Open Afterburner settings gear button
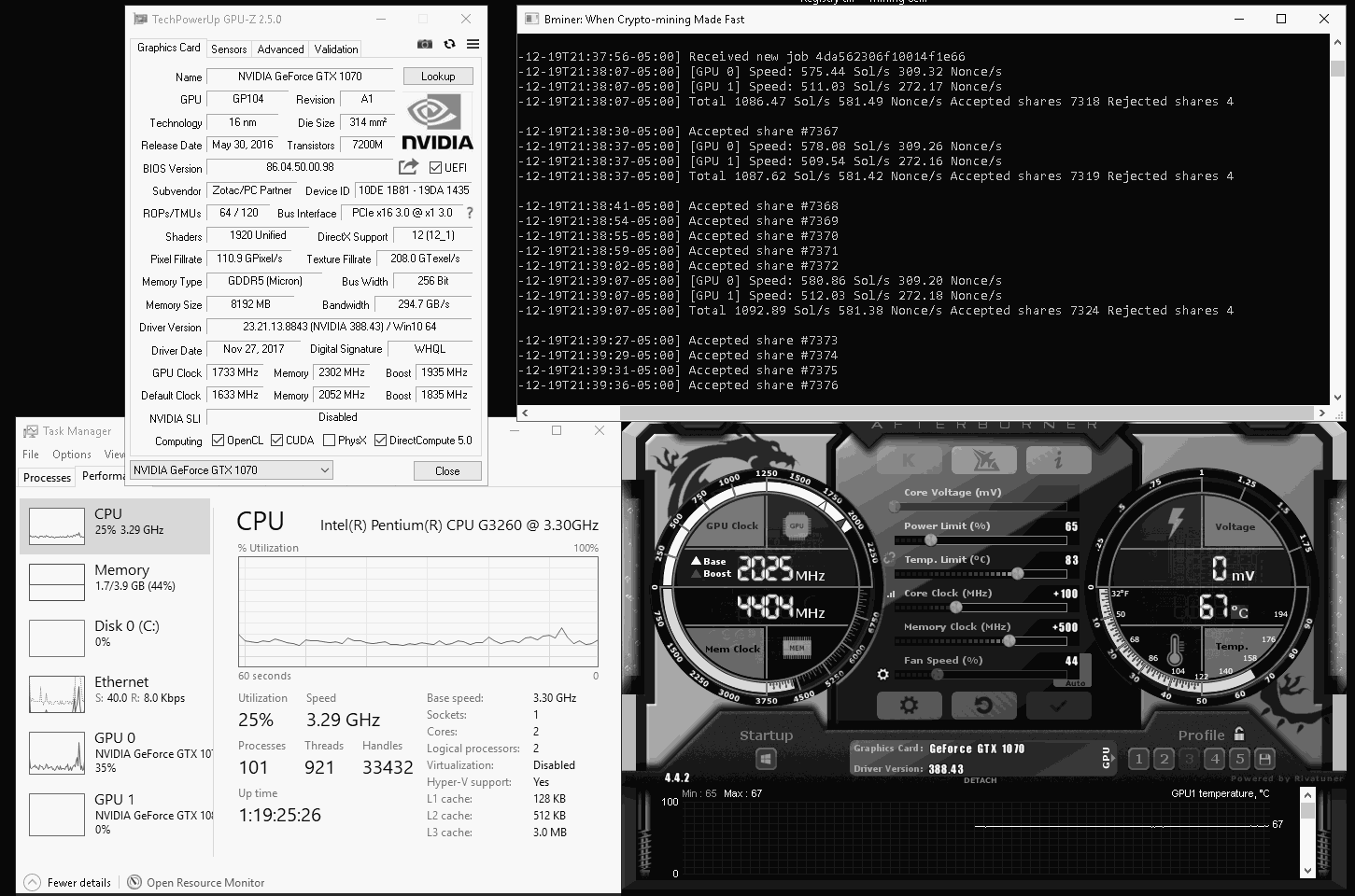The image size is (1355, 896). pyautogui.click(x=909, y=706)
